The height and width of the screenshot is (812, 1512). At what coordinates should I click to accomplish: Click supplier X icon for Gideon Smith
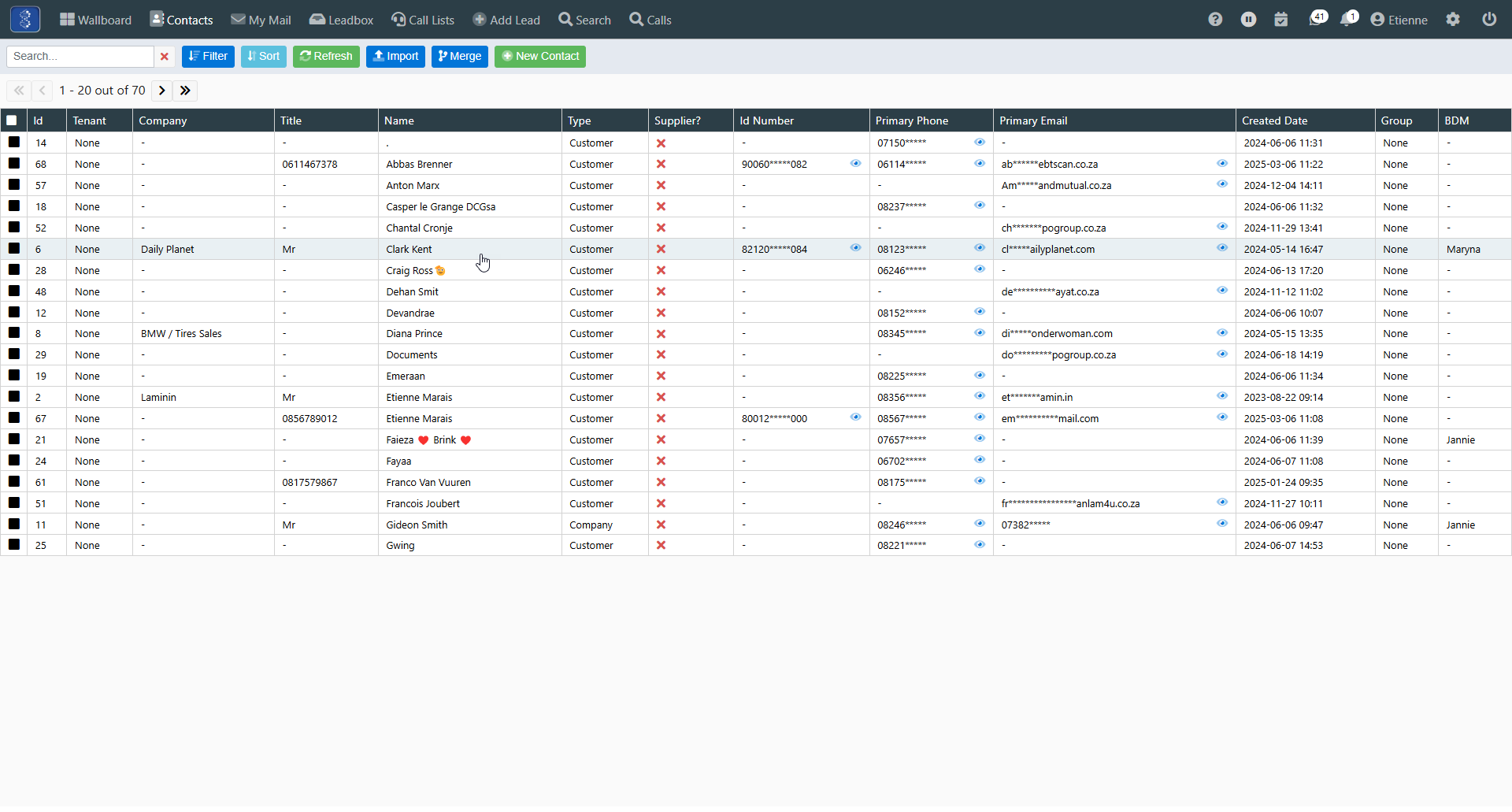661,525
